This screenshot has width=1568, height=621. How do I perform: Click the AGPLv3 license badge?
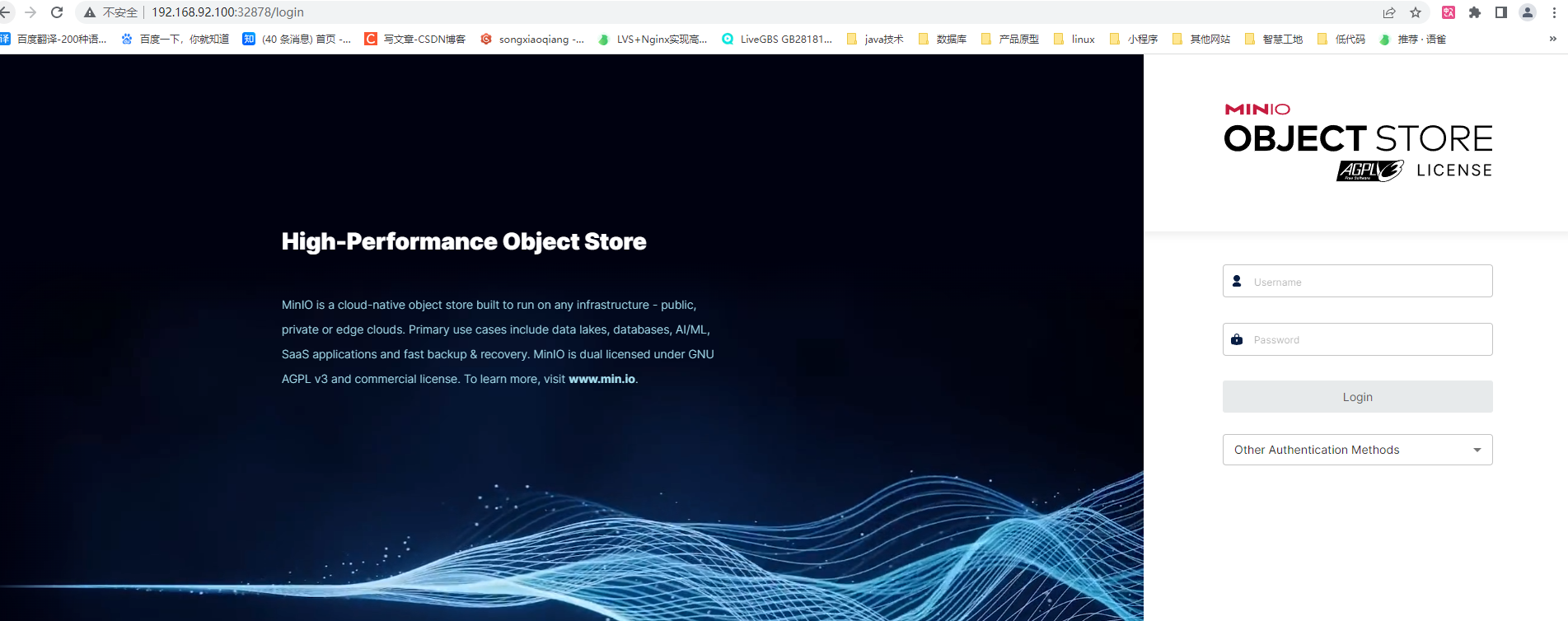(1369, 170)
